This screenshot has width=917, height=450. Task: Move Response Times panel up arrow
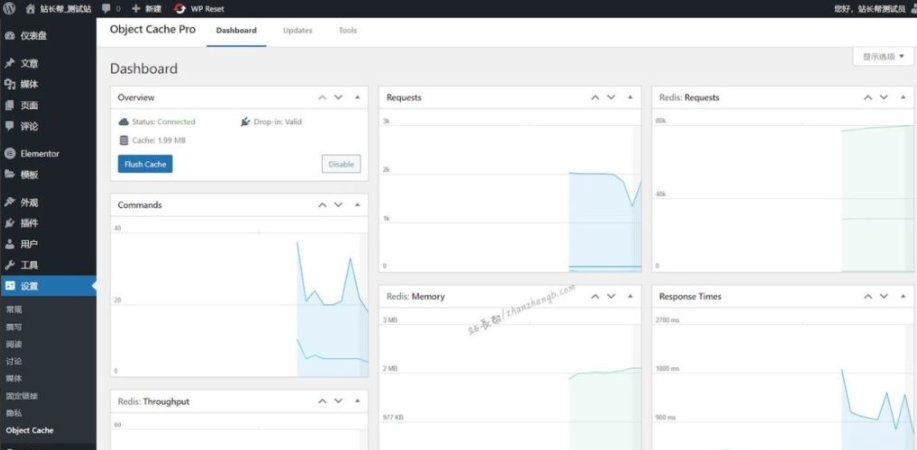[x=868, y=297]
